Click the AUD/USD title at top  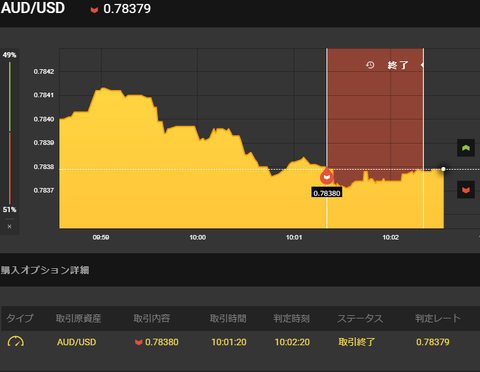pyautogui.click(x=33, y=8)
